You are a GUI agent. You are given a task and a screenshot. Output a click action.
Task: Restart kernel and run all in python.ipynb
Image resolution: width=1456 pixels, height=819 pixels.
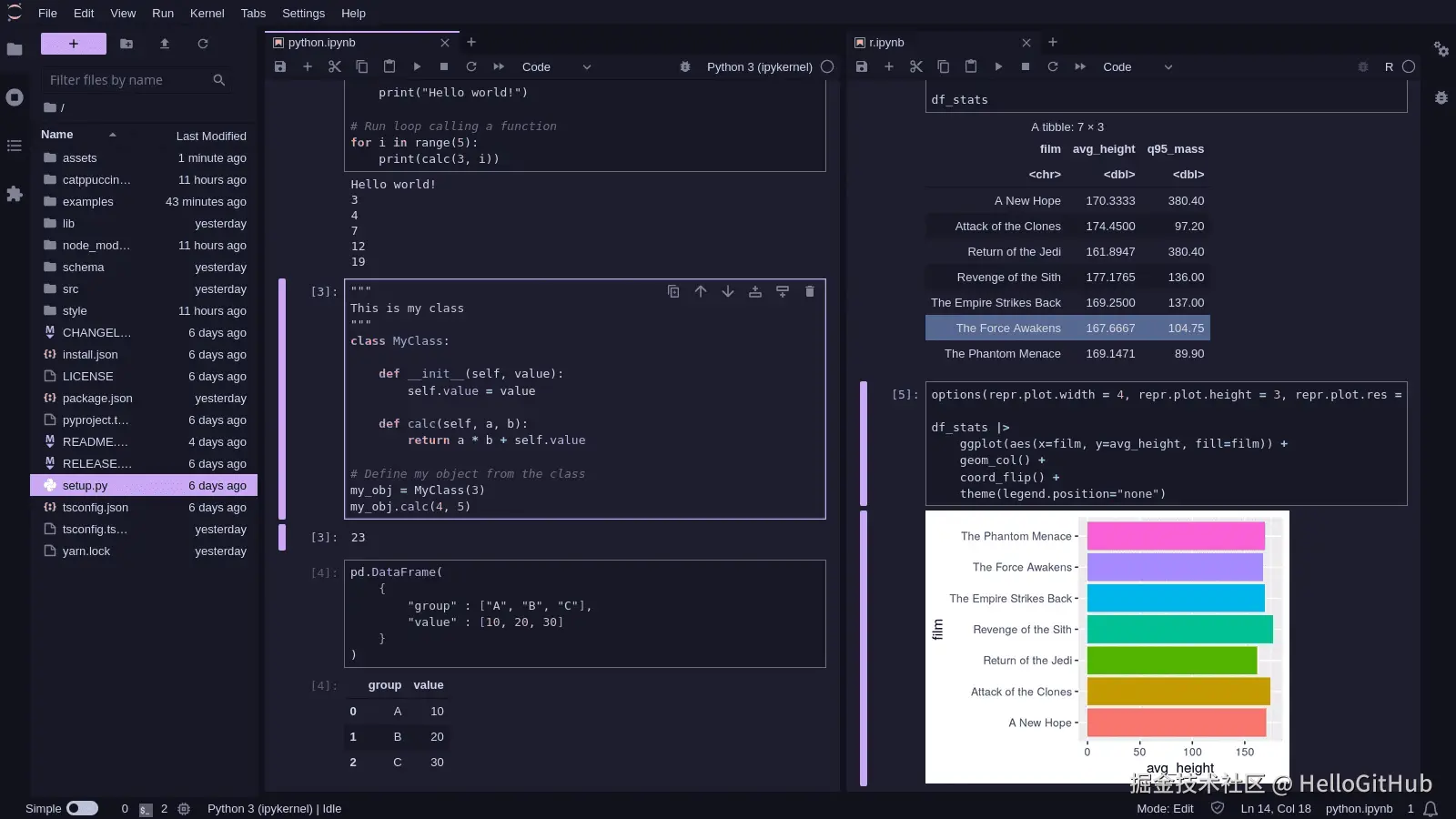pyautogui.click(x=499, y=66)
